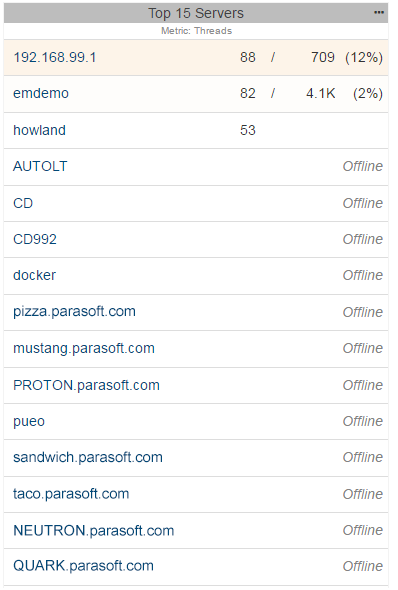
Task: Open NEUTRON.parasoft.com server
Action: [x=93, y=531]
